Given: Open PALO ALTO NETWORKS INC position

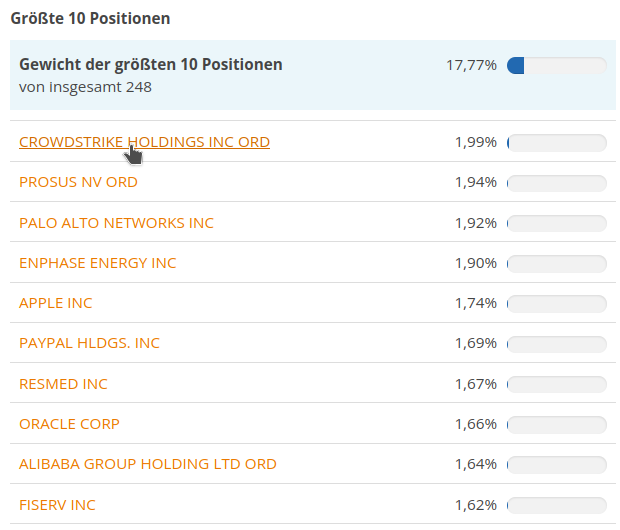Looking at the screenshot, I should 116,223.
